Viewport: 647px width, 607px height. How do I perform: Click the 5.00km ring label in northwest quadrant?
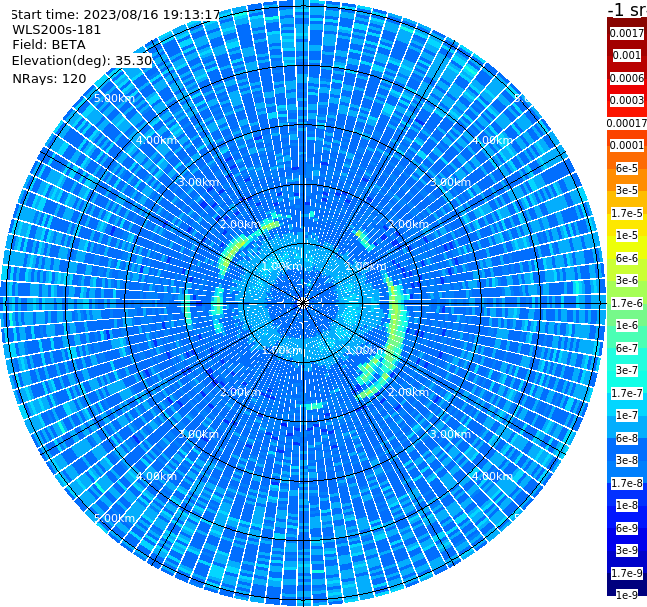pyautogui.click(x=114, y=98)
